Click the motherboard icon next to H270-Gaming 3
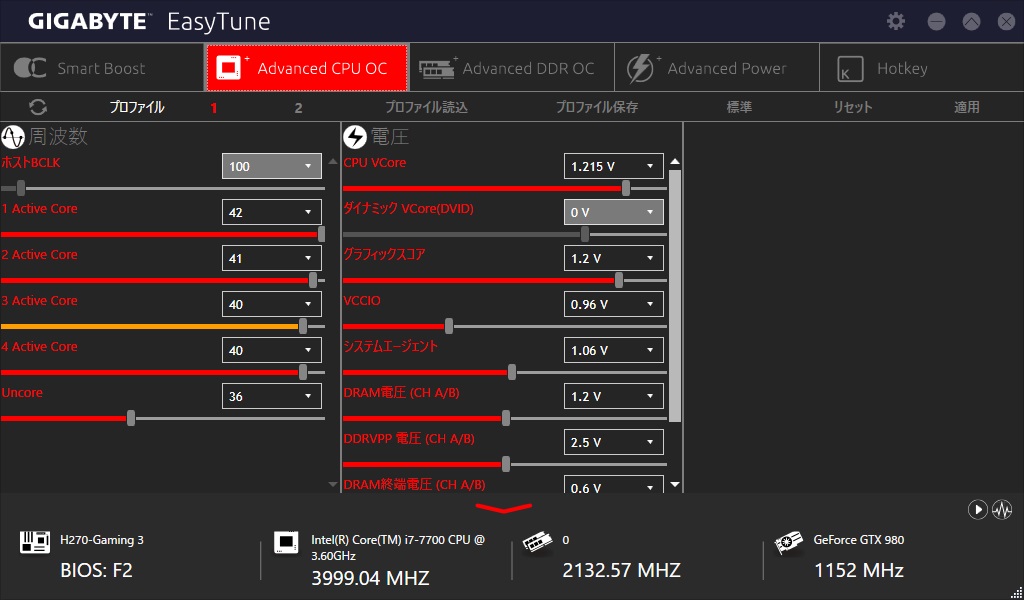The image size is (1024, 600). coord(35,542)
